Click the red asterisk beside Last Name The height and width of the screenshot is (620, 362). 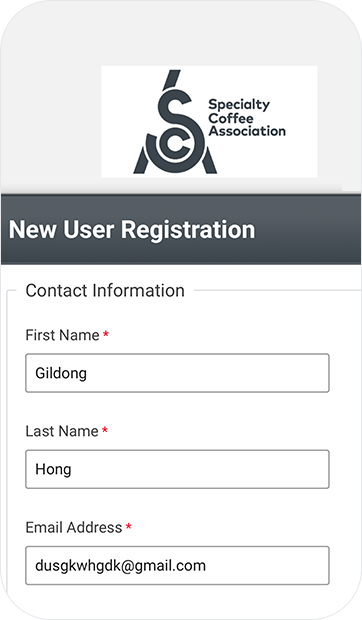[x=105, y=431]
